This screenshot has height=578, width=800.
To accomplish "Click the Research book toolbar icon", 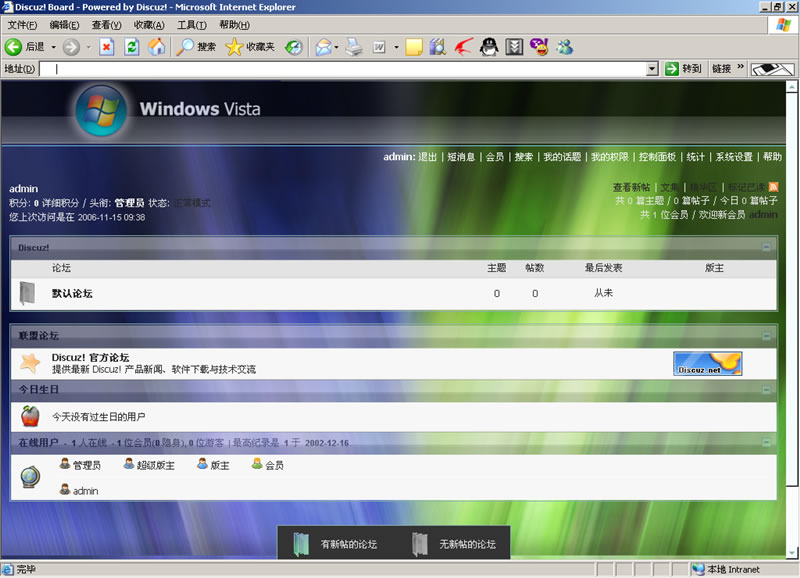I will [438, 47].
